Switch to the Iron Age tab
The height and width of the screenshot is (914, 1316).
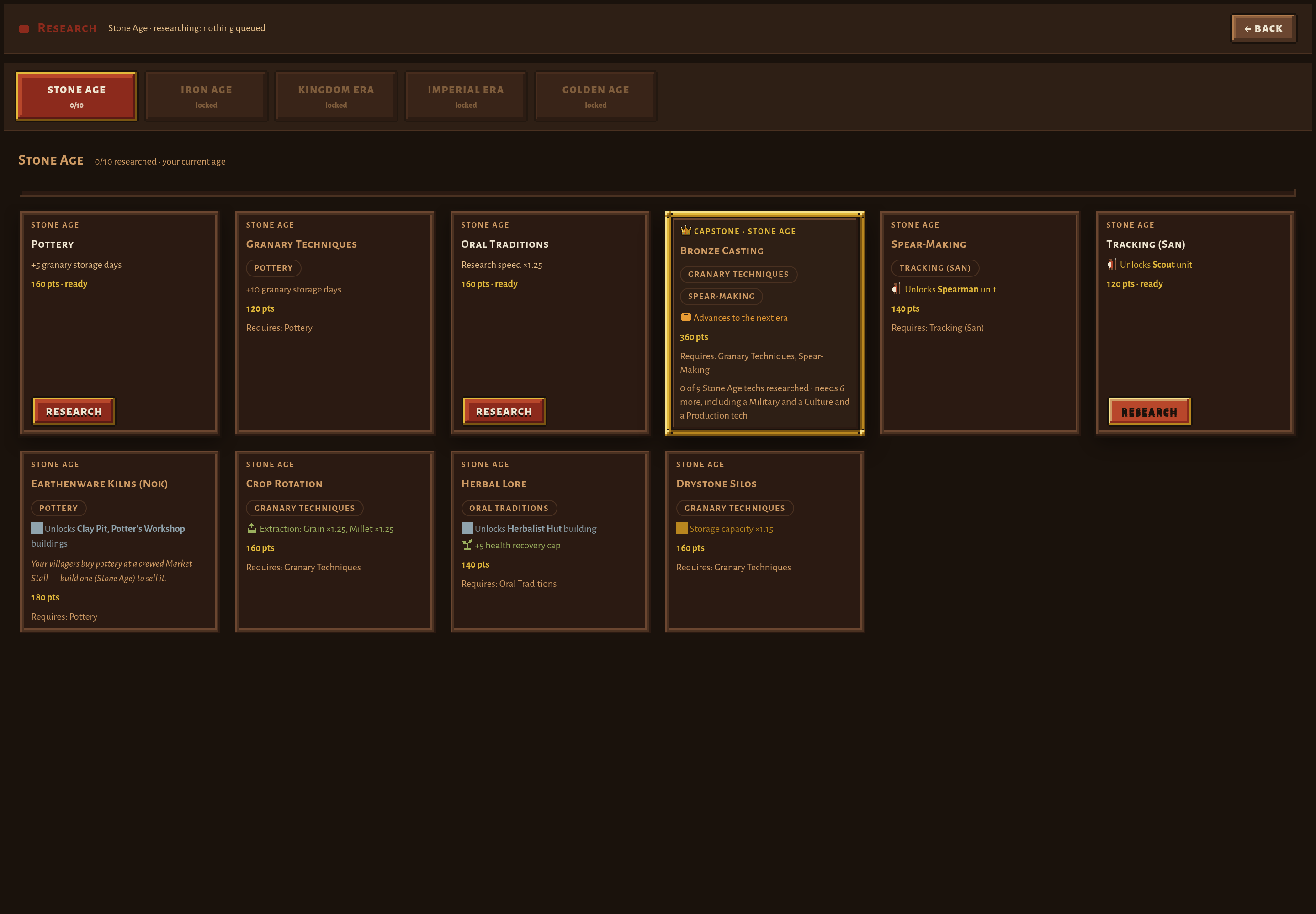click(206, 96)
